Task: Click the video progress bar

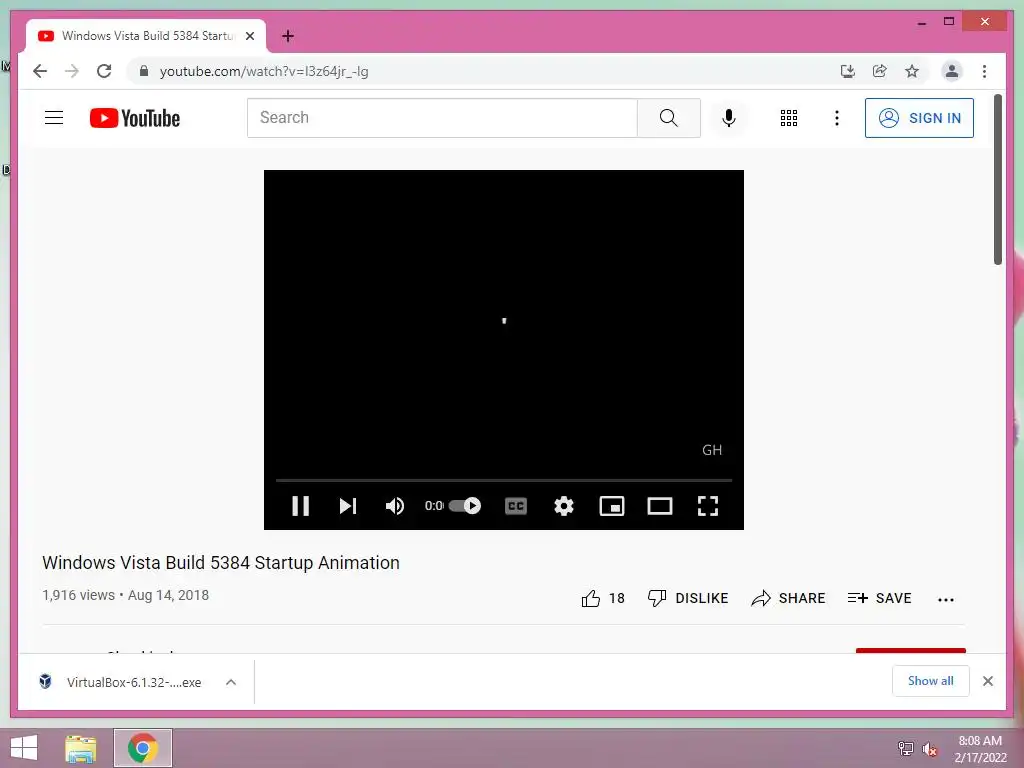Action: [504, 480]
